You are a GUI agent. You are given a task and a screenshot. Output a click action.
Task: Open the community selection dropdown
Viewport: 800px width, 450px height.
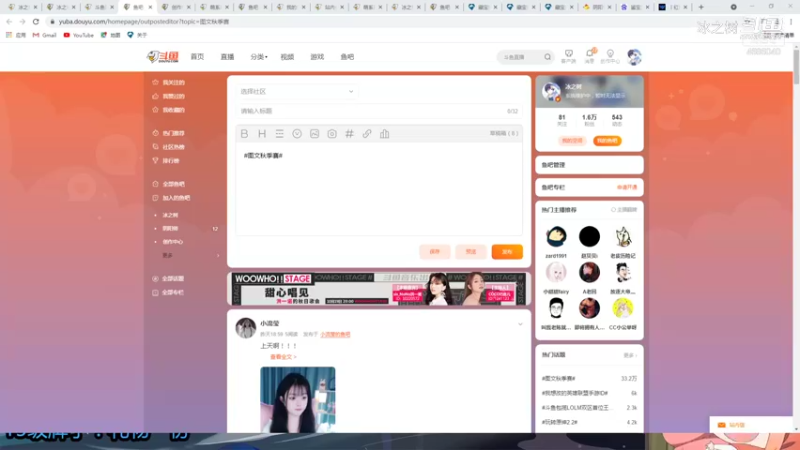point(297,91)
